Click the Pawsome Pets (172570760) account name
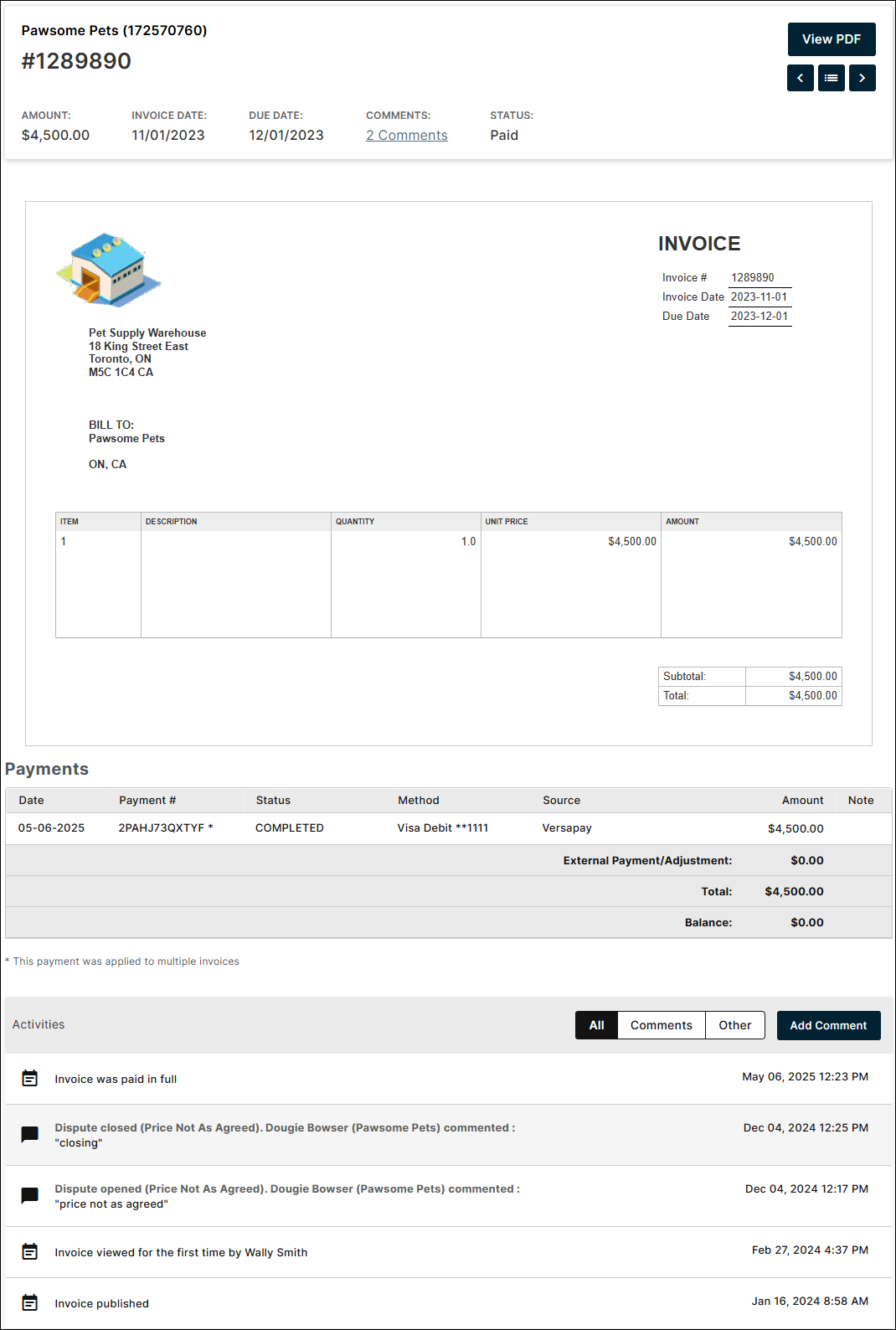 114,30
